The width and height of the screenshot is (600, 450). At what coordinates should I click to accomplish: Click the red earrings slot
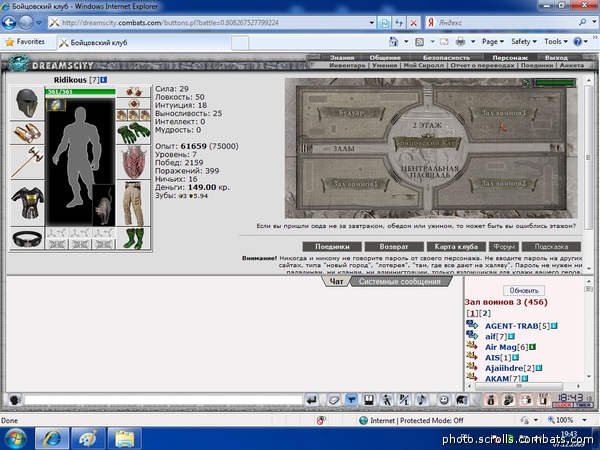pyautogui.click(x=134, y=92)
